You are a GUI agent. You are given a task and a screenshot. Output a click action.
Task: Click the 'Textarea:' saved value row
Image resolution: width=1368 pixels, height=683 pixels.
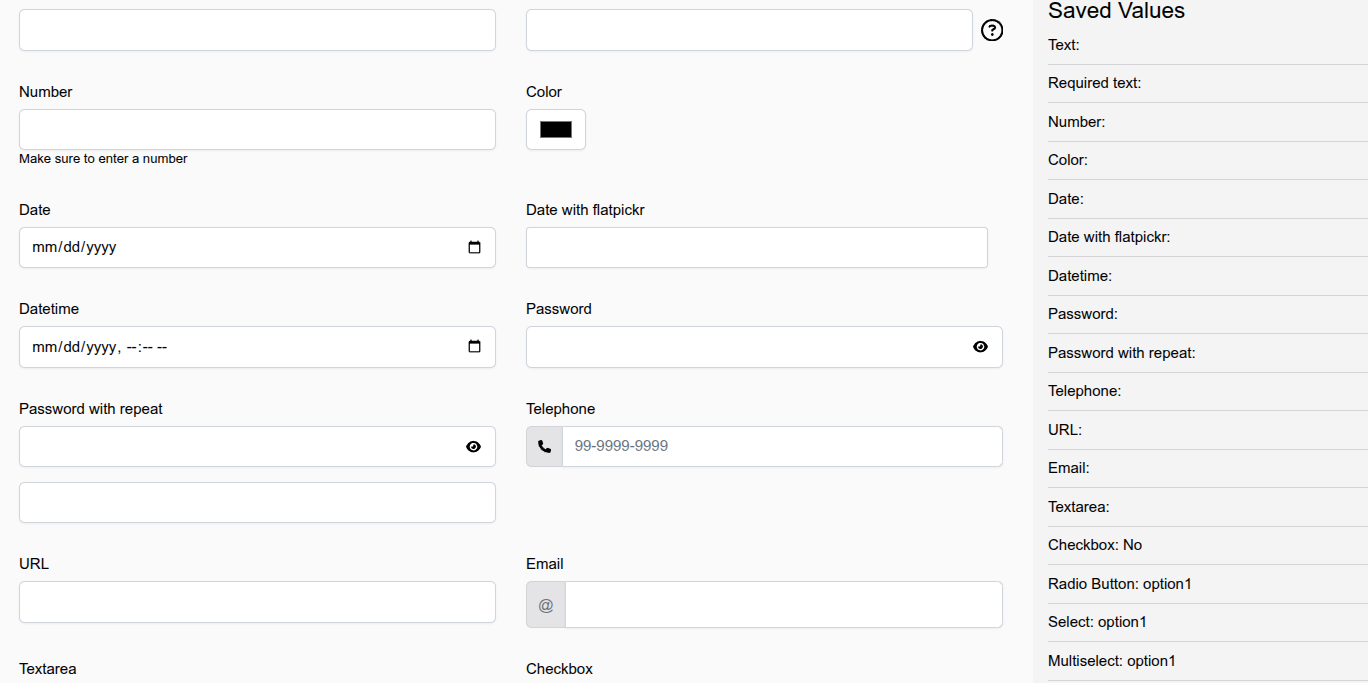coord(1208,507)
